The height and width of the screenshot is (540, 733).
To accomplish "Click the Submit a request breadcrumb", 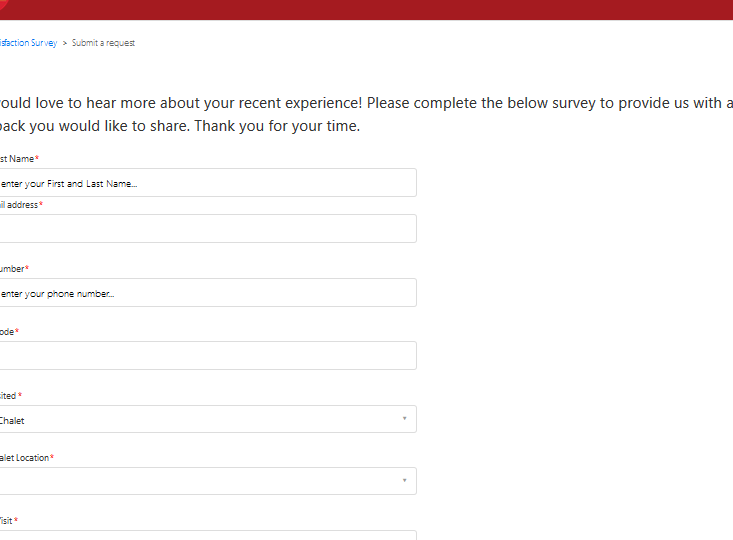I will point(103,43).
